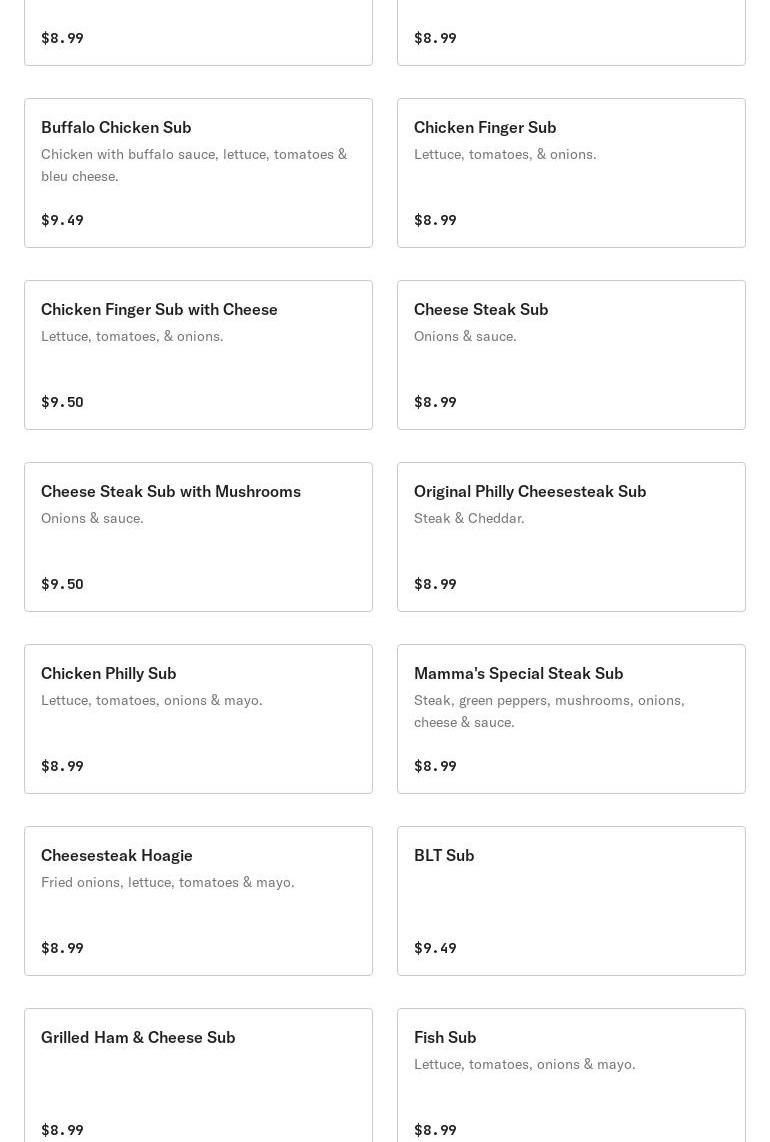Click Fried onions, lettuce, tomatoes description
Image resolution: width=770 pixels, height=1142 pixels.
coord(168,882)
